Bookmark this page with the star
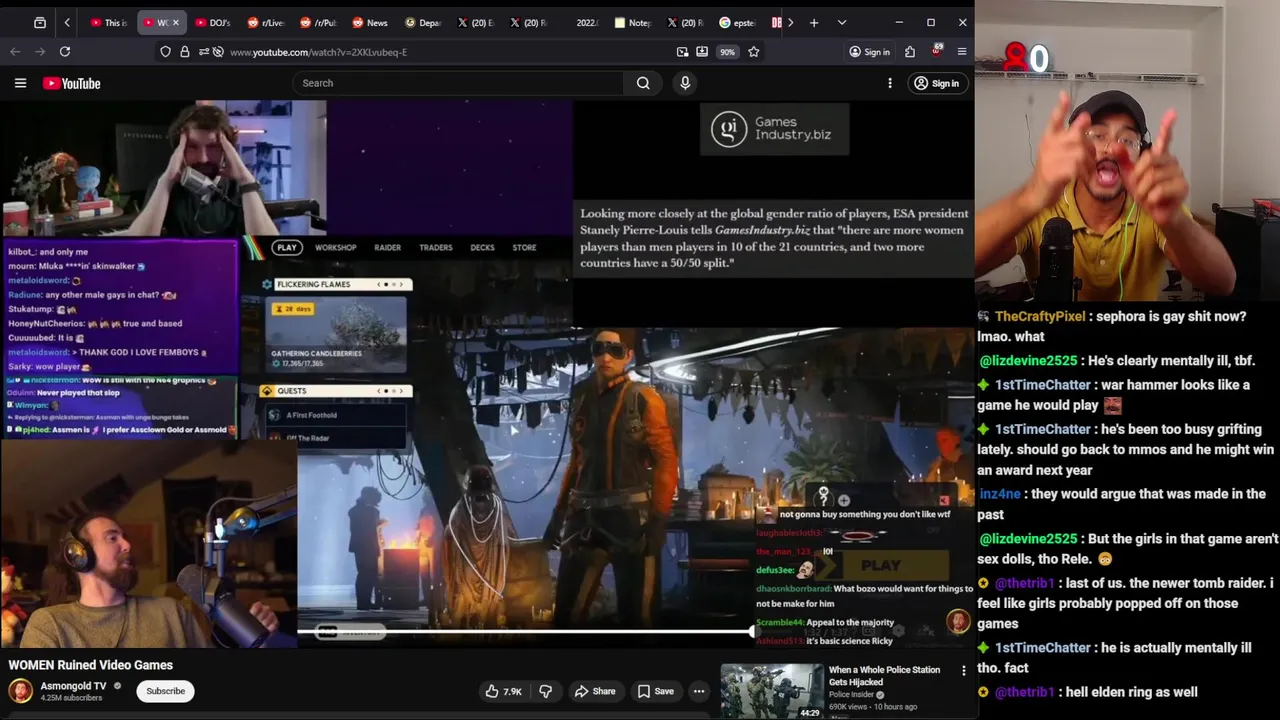 pos(754,52)
